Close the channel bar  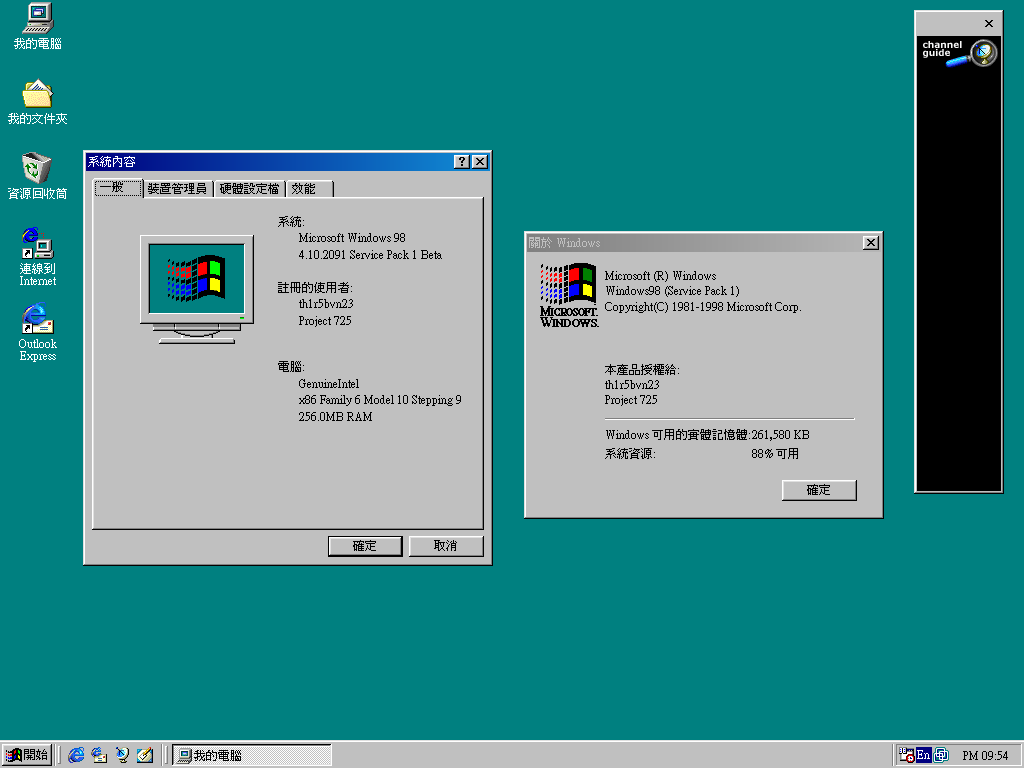click(989, 24)
